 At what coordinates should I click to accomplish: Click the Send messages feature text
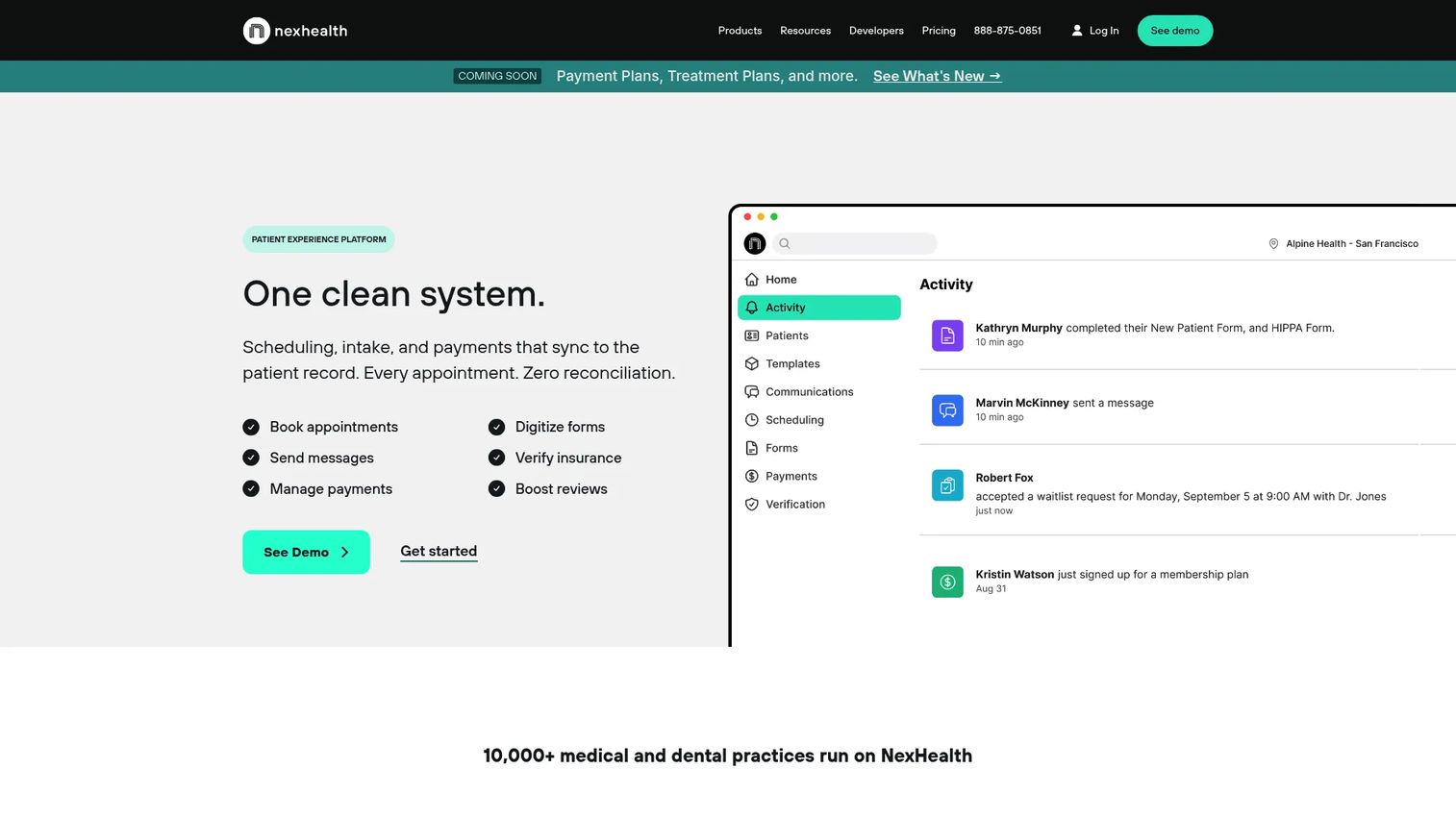pos(321,458)
